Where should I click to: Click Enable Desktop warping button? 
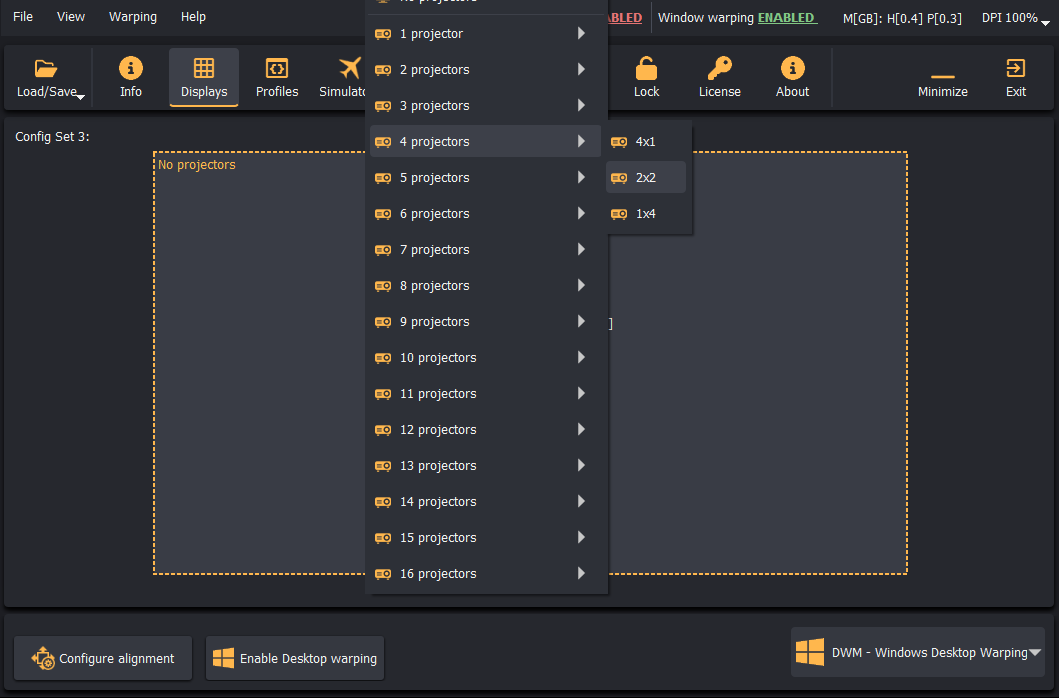tap(295, 658)
